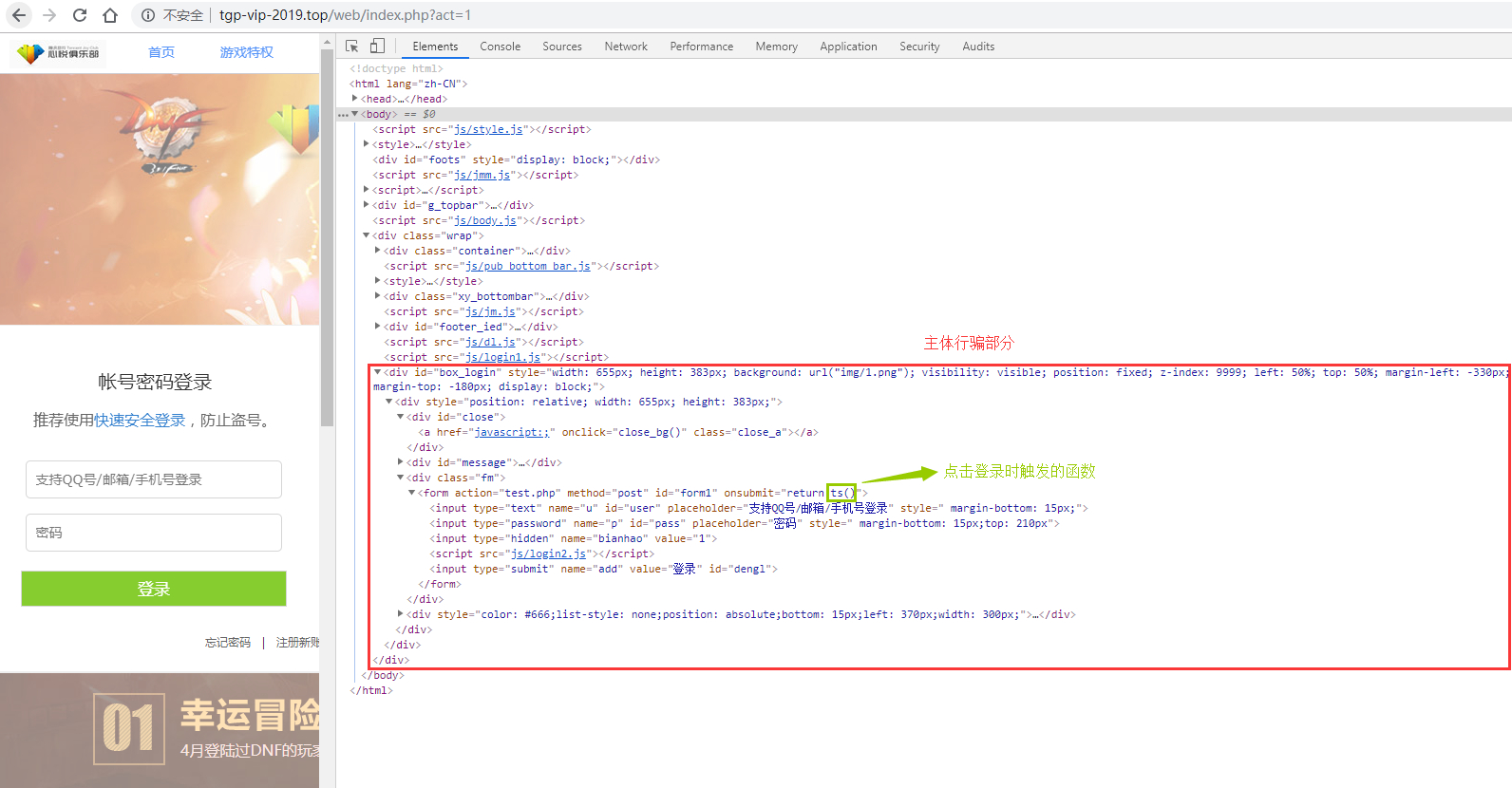Expand the div class="xy_bottombar" node

tap(378, 296)
